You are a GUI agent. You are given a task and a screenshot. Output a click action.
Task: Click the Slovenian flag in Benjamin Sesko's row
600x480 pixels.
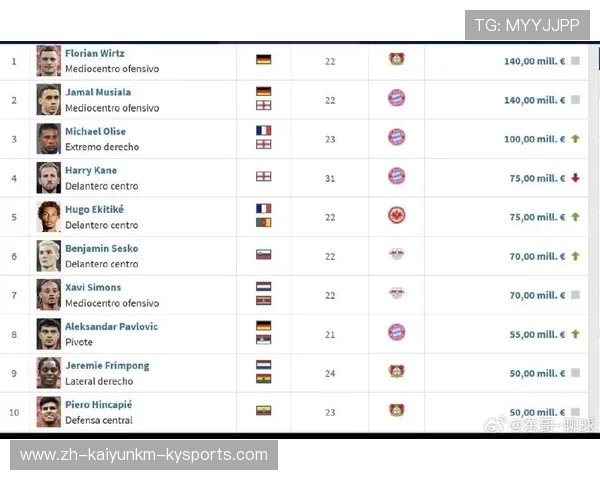[x=263, y=255]
